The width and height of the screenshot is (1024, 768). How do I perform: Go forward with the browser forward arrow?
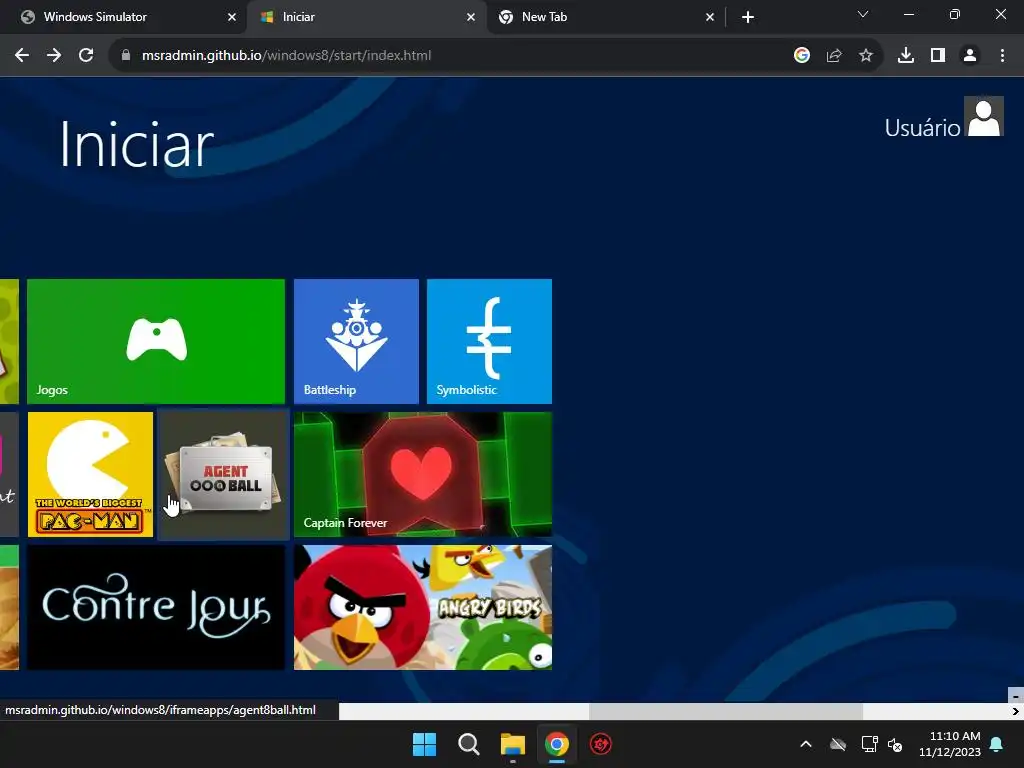54,56
